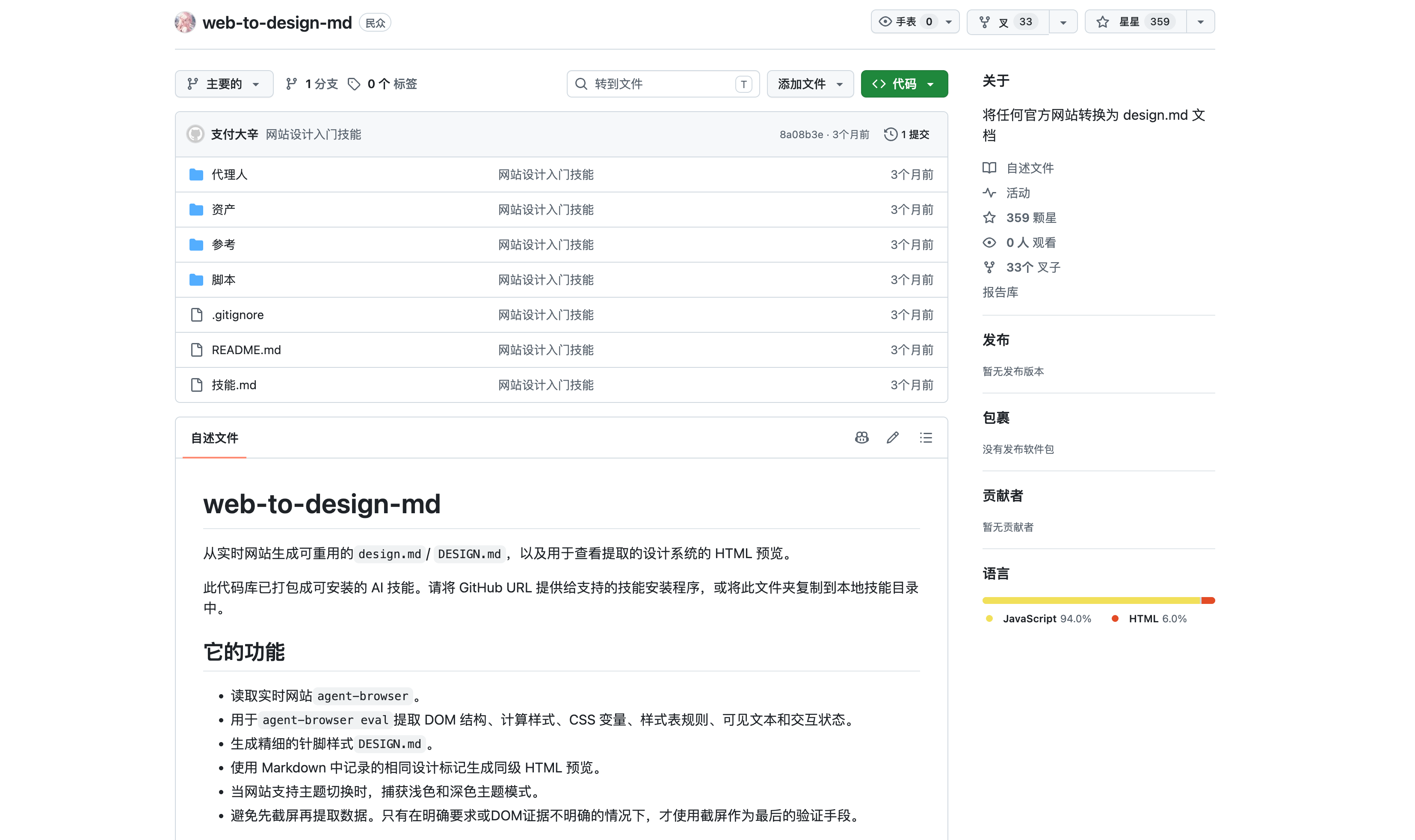The height and width of the screenshot is (840, 1415).
Task: Open the 技能.md file
Action: pos(234,385)
